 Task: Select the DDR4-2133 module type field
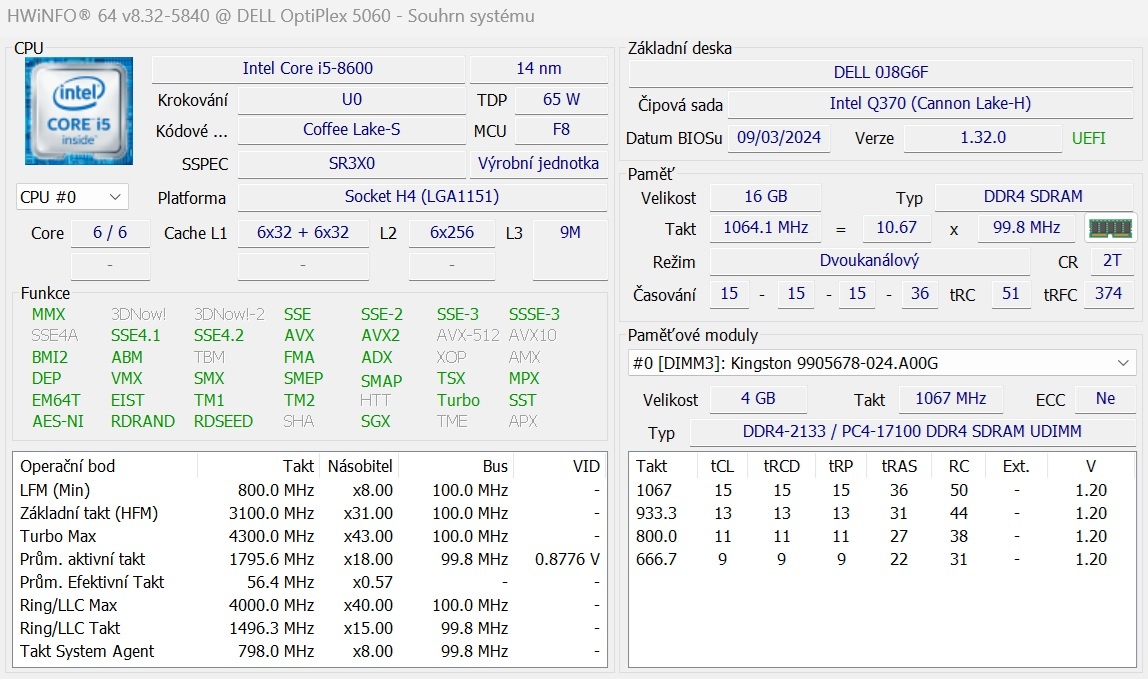(x=911, y=432)
